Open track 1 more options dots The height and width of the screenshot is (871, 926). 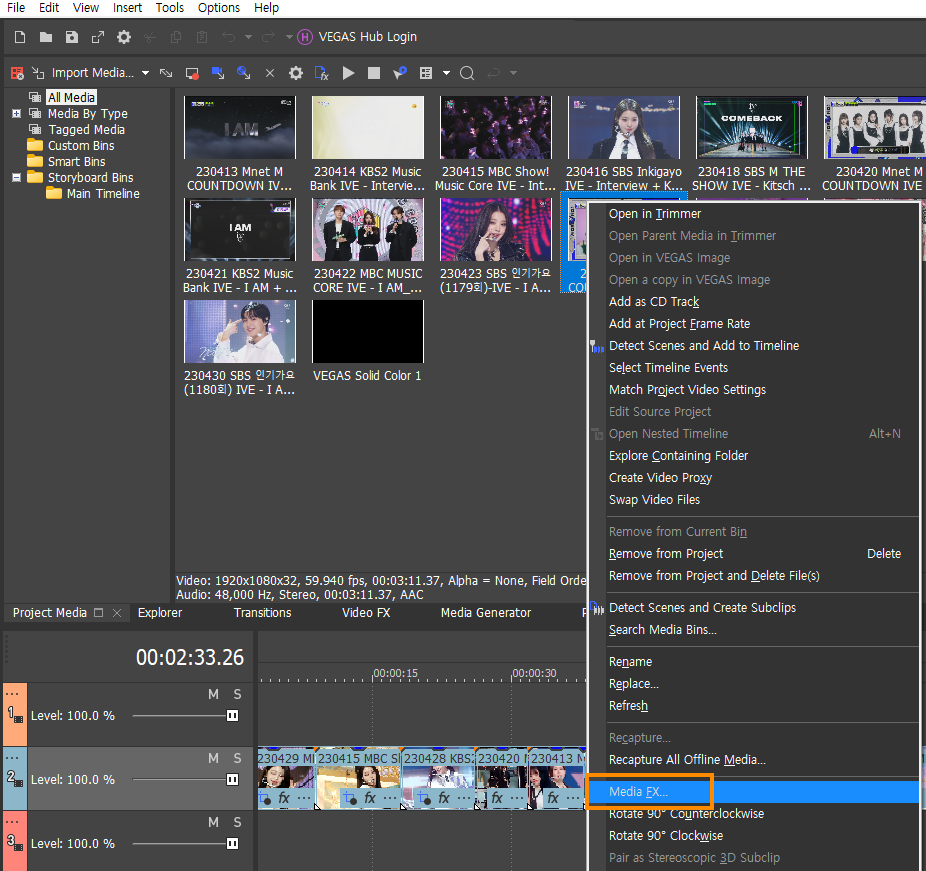point(12,694)
